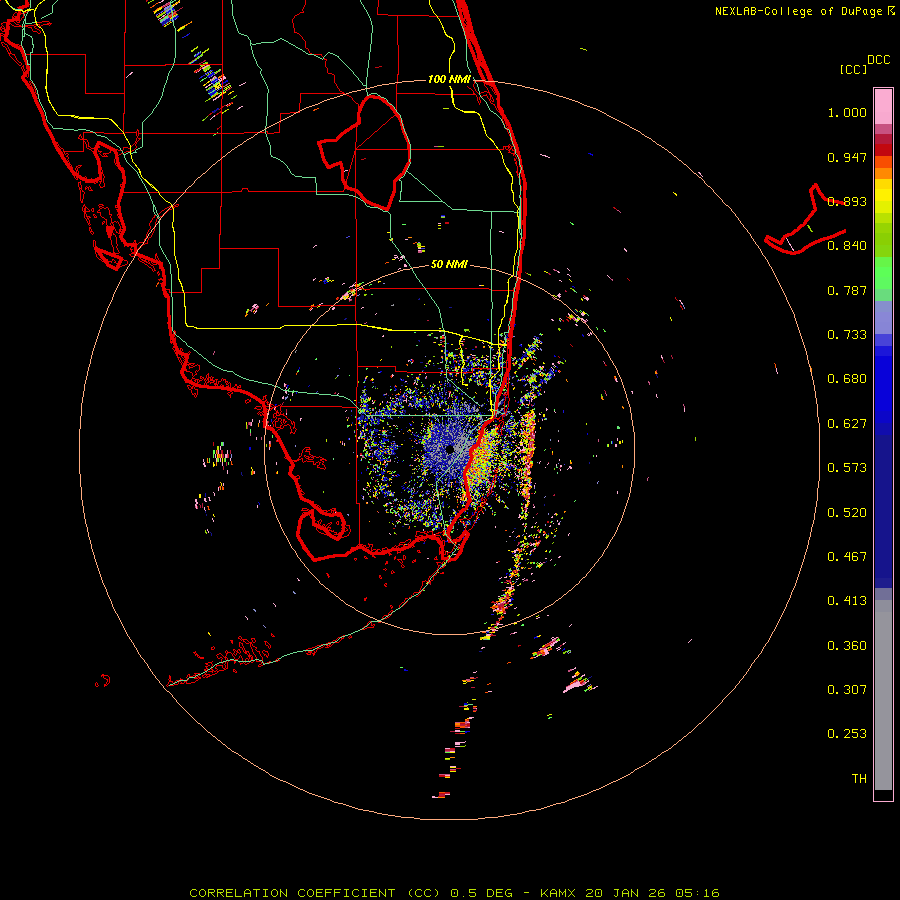Click the 50 NMI range ring label
Screen dimensions: 900x900
pos(449,264)
